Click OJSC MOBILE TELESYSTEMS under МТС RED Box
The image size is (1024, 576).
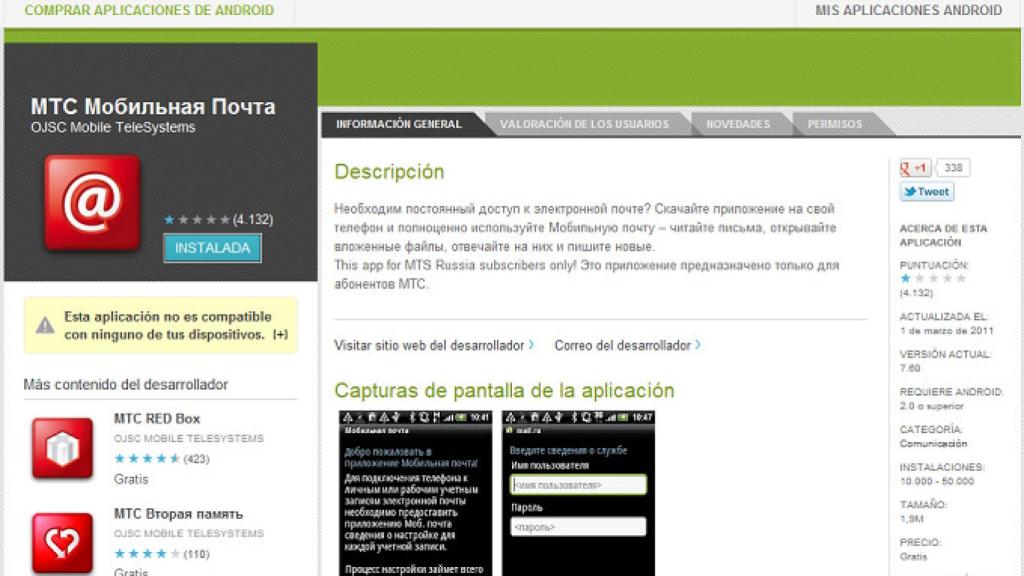pyautogui.click(x=189, y=439)
